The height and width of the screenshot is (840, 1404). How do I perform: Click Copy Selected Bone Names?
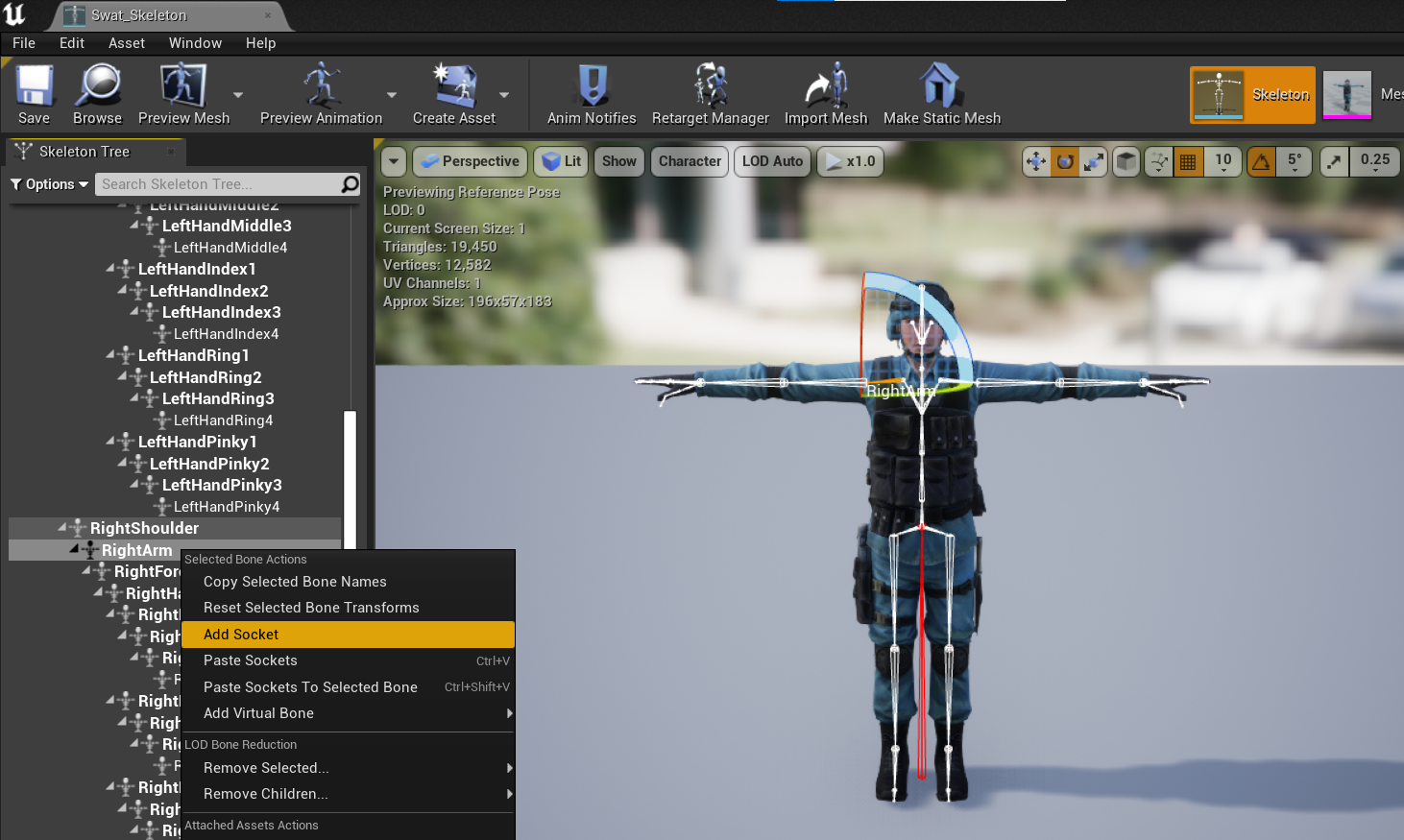pos(294,582)
